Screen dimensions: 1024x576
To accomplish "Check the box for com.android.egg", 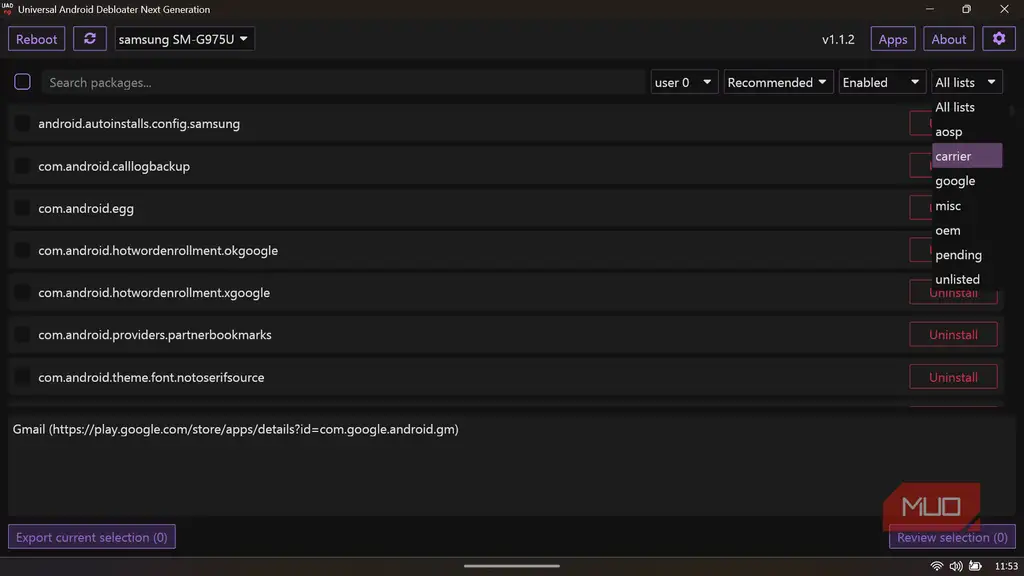I will [x=22, y=208].
